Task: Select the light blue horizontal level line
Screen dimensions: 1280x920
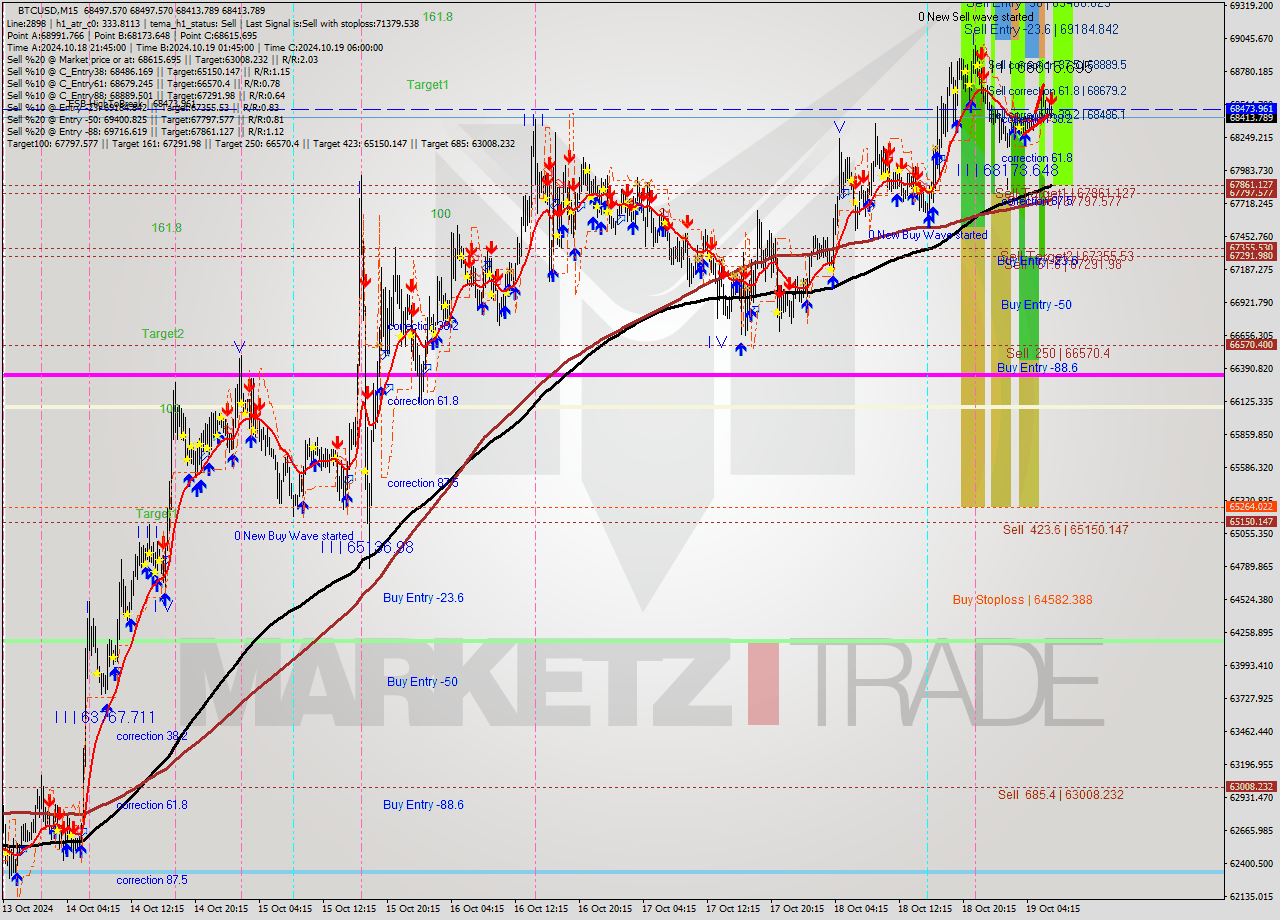Action: point(612,872)
